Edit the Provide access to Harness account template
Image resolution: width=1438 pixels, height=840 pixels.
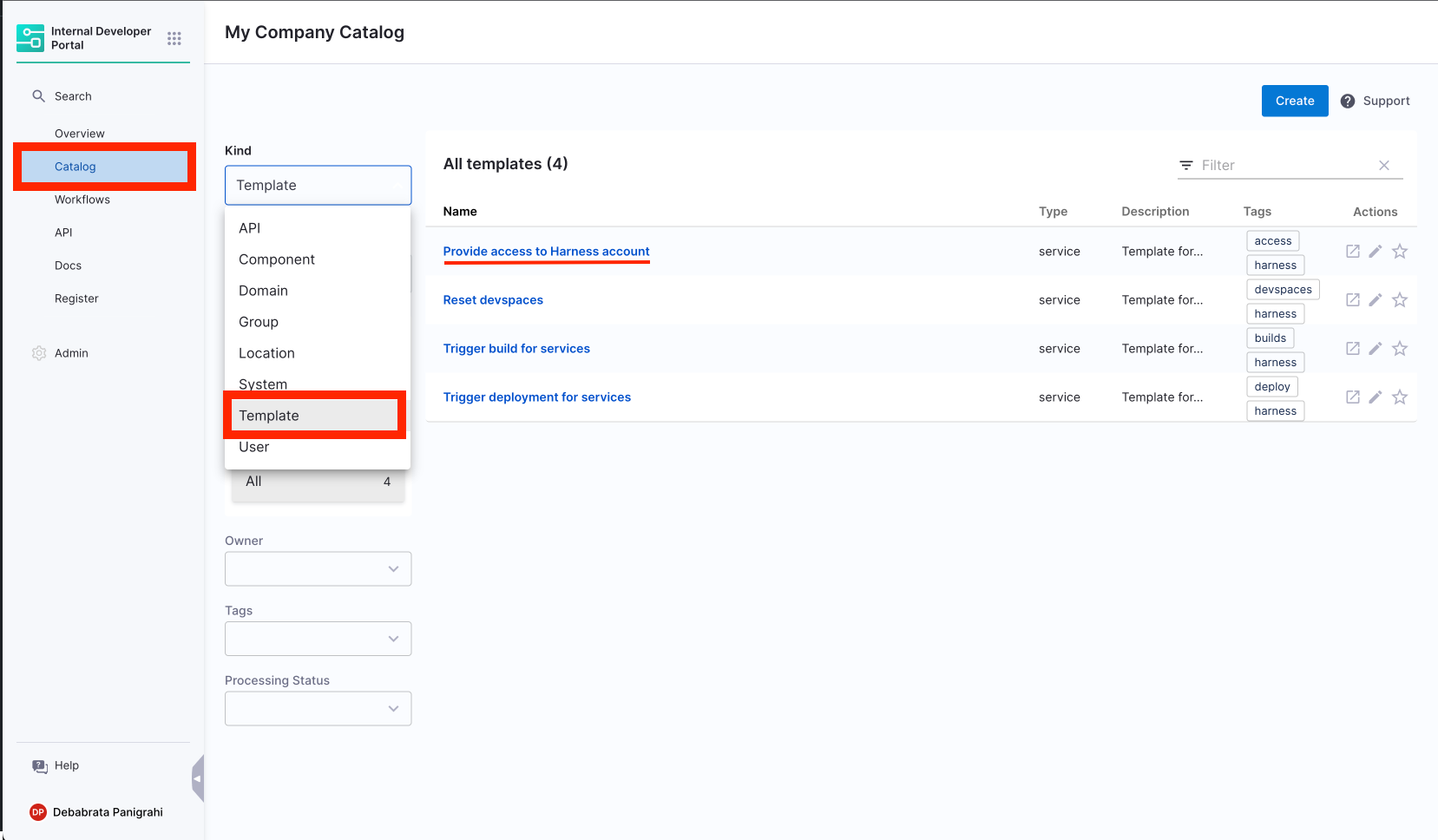tap(1376, 252)
